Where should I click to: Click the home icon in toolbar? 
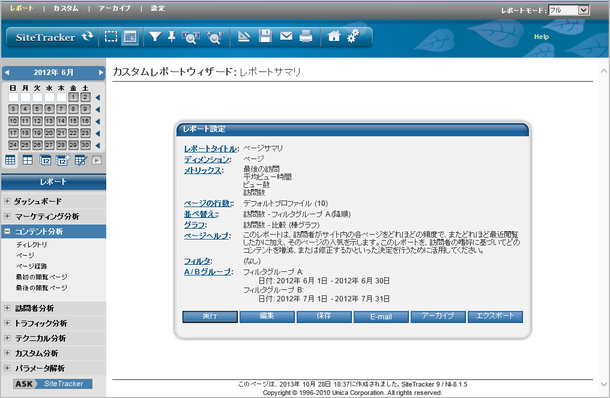334,36
